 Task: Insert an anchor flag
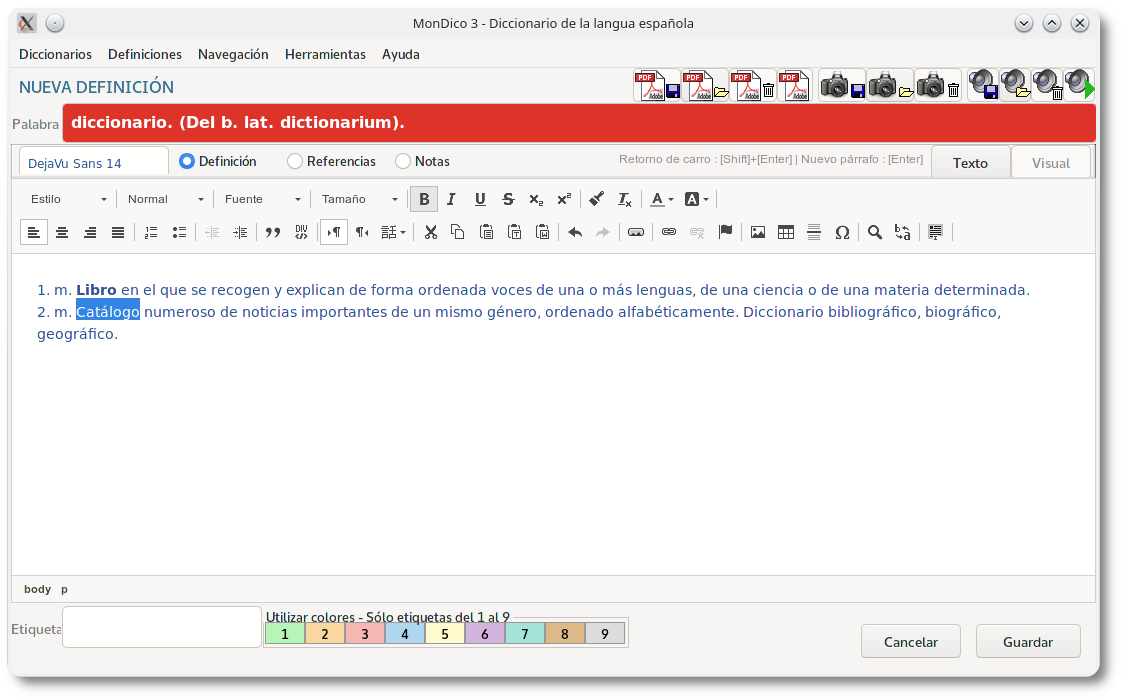coord(726,232)
